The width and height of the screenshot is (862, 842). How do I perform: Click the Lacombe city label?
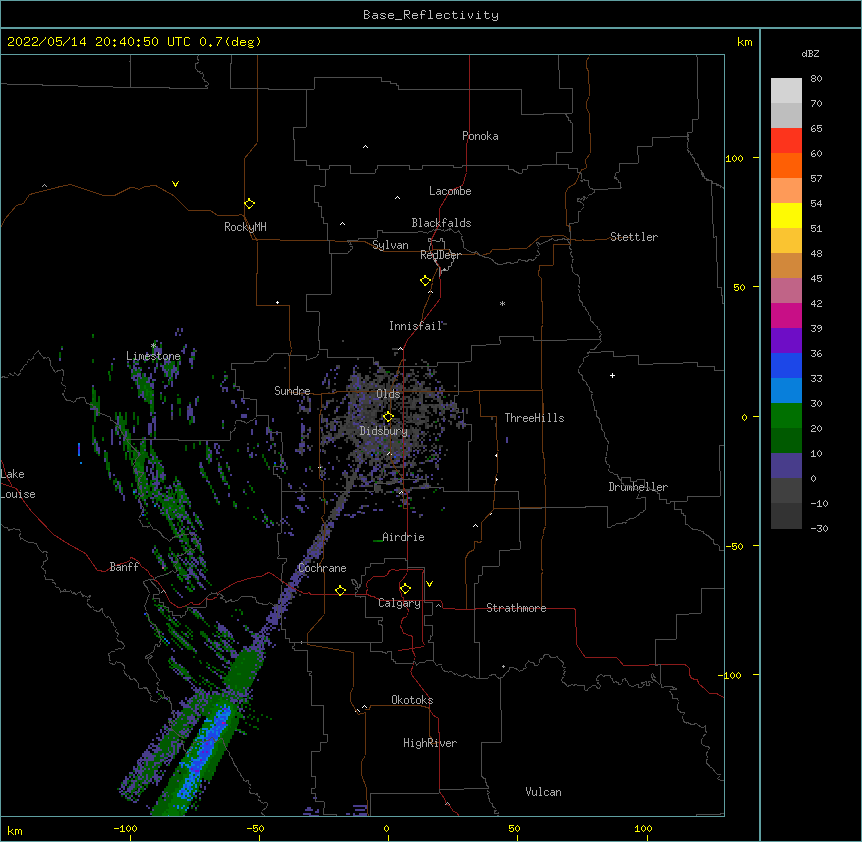(450, 191)
